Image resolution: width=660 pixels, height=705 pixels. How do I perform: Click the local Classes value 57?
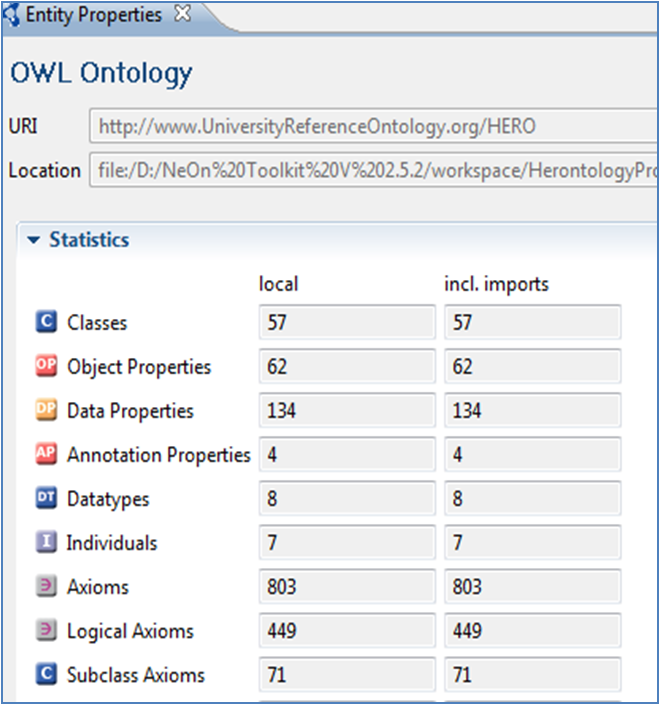point(347,322)
